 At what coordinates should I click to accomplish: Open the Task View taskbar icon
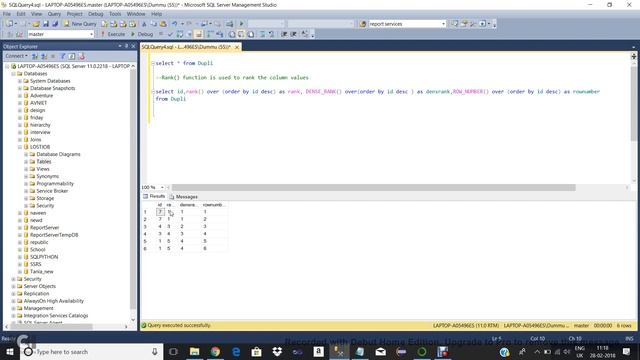[173, 352]
